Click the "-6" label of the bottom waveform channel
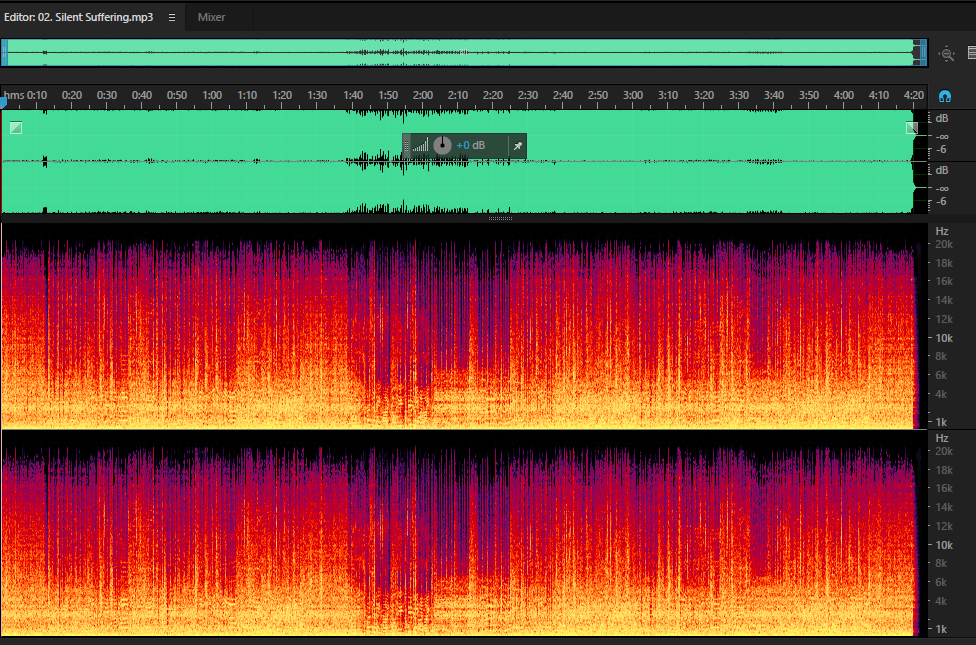 [x=941, y=201]
